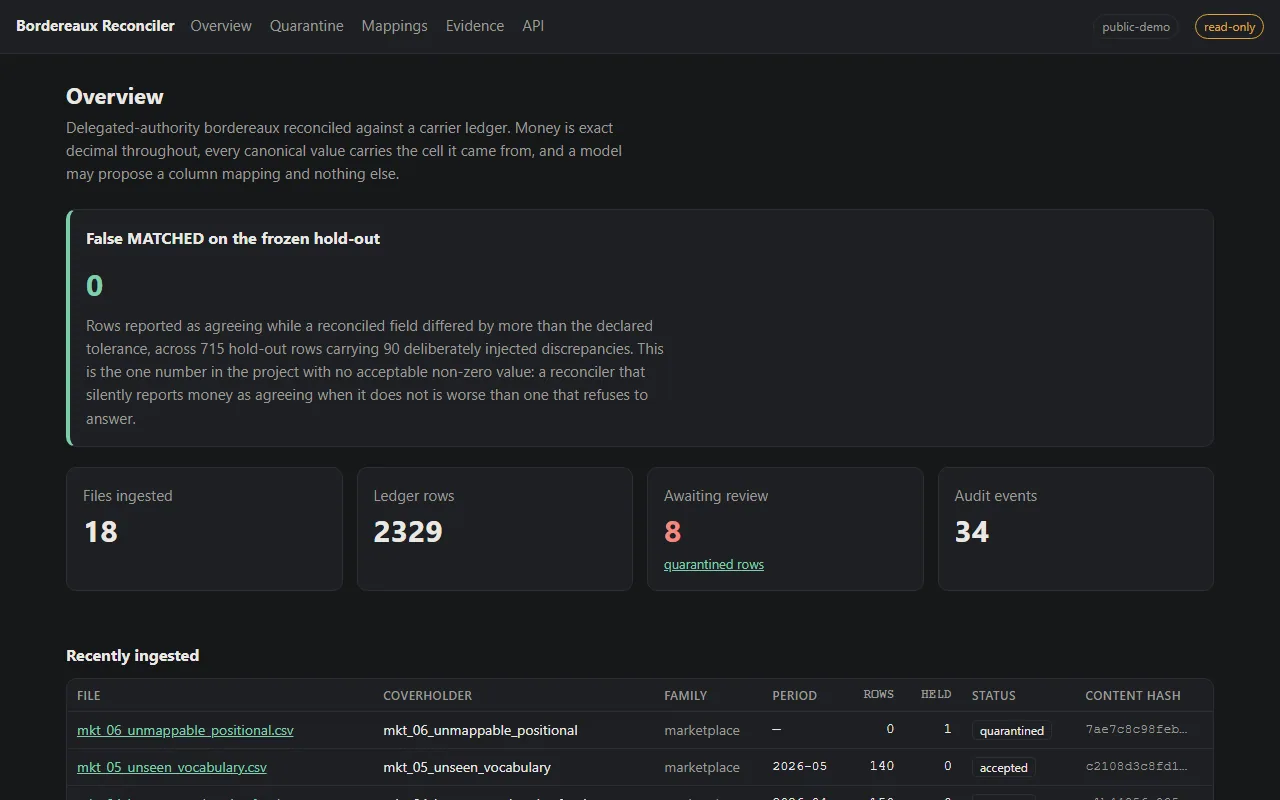Click the PERIOD column header
Viewport: 1280px width, 800px height.
click(x=795, y=695)
